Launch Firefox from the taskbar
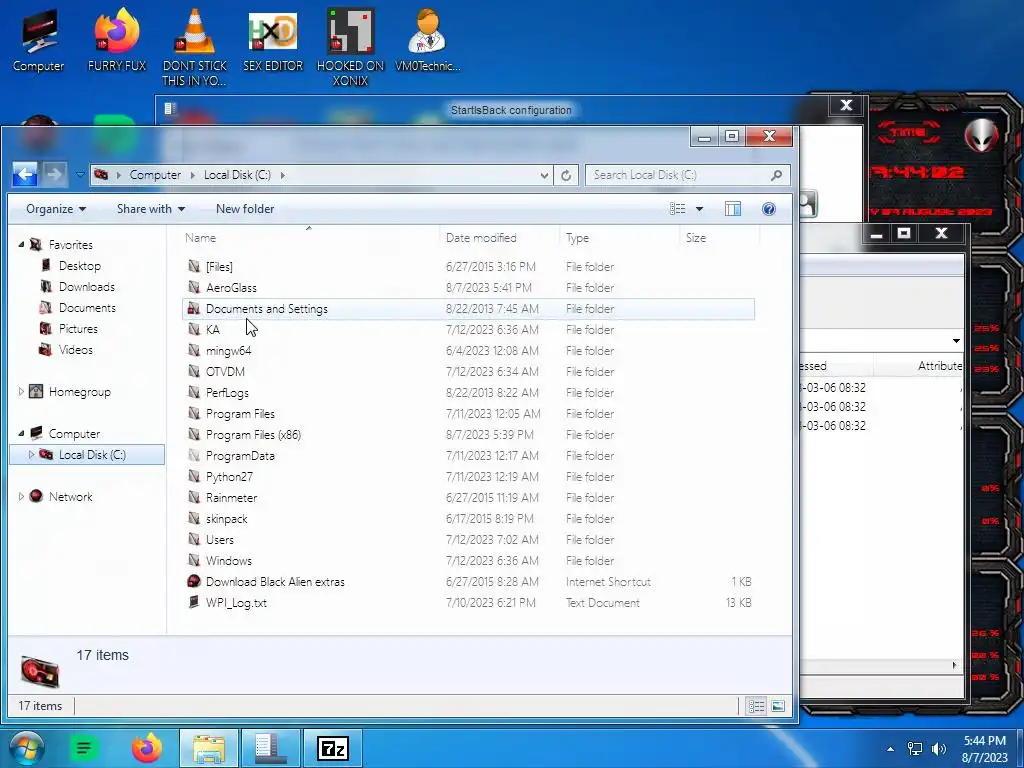 coord(146,748)
